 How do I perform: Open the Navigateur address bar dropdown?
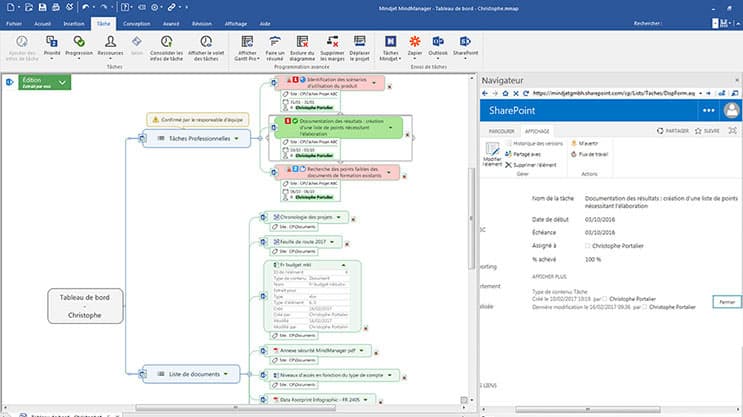coord(700,93)
